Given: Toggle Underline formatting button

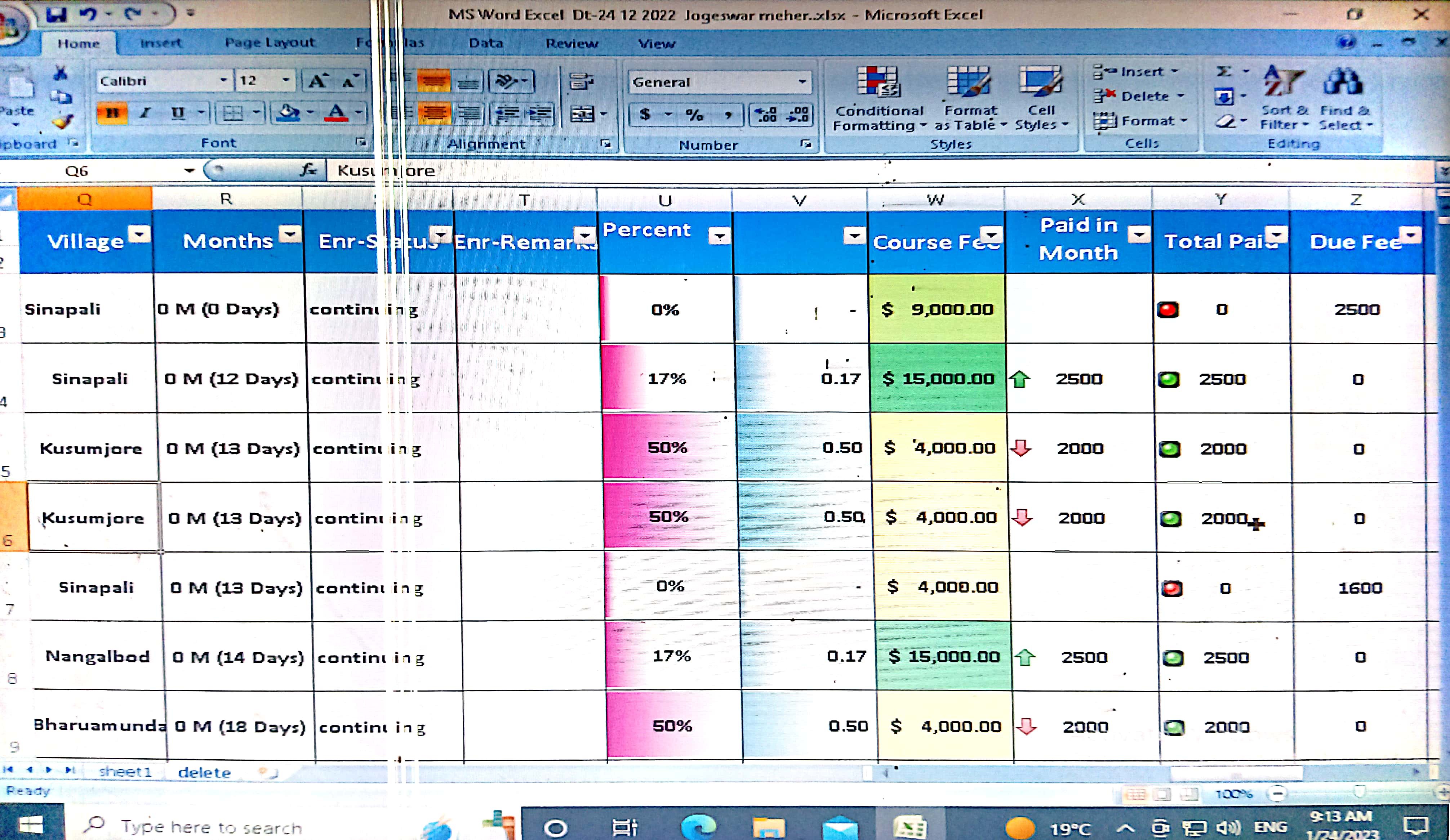Looking at the screenshot, I should click(x=178, y=113).
